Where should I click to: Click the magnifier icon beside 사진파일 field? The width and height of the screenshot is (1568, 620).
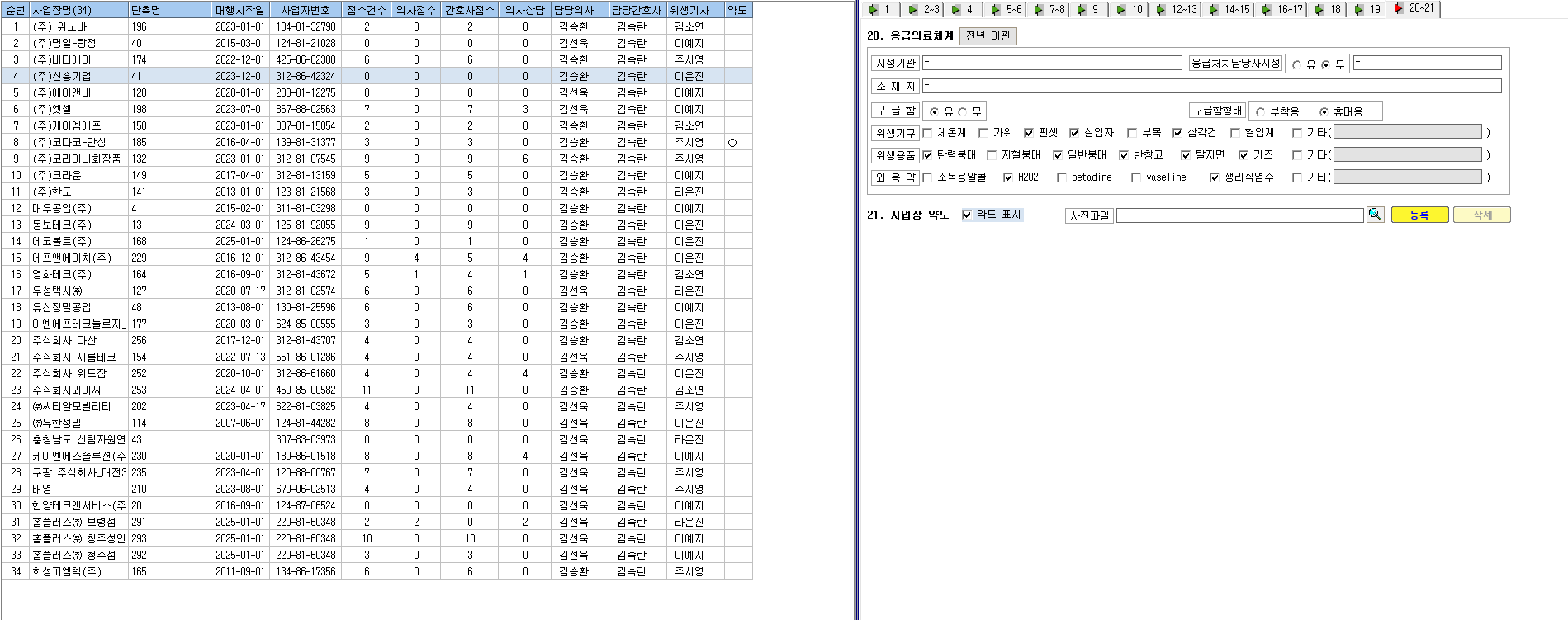pyautogui.click(x=1375, y=215)
